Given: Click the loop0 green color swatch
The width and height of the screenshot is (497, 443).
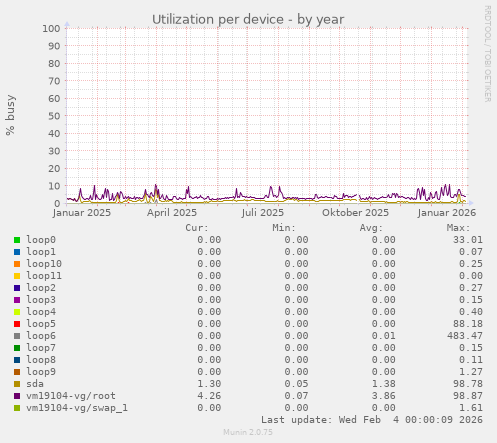Looking at the screenshot, I should 17,240.
